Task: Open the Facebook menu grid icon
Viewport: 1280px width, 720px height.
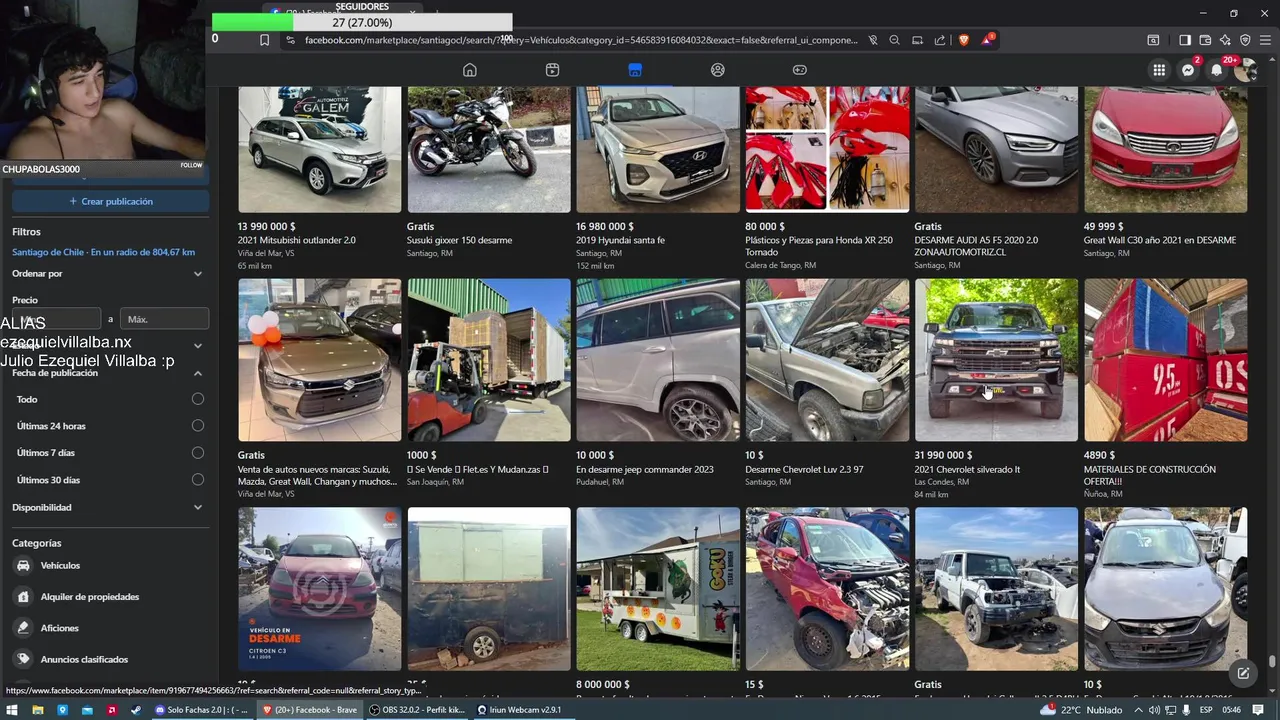Action: [1159, 70]
